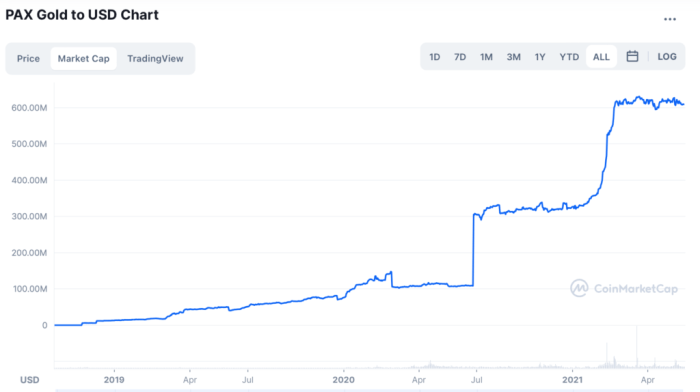Screen dimensions: 700x392
Task: Select the ALL time range
Action: coord(601,57)
